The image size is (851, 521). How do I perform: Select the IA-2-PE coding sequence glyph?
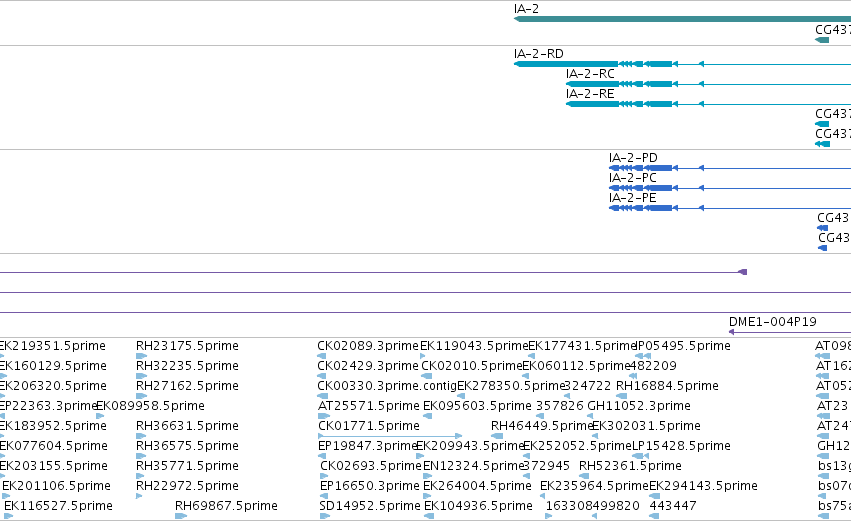[729, 208]
